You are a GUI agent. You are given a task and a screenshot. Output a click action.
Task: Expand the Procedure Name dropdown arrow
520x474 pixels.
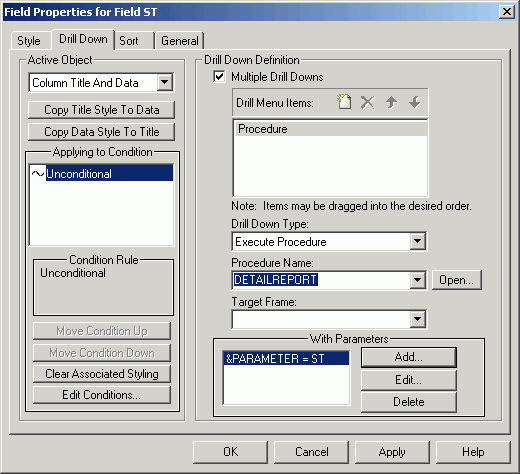(x=417, y=280)
